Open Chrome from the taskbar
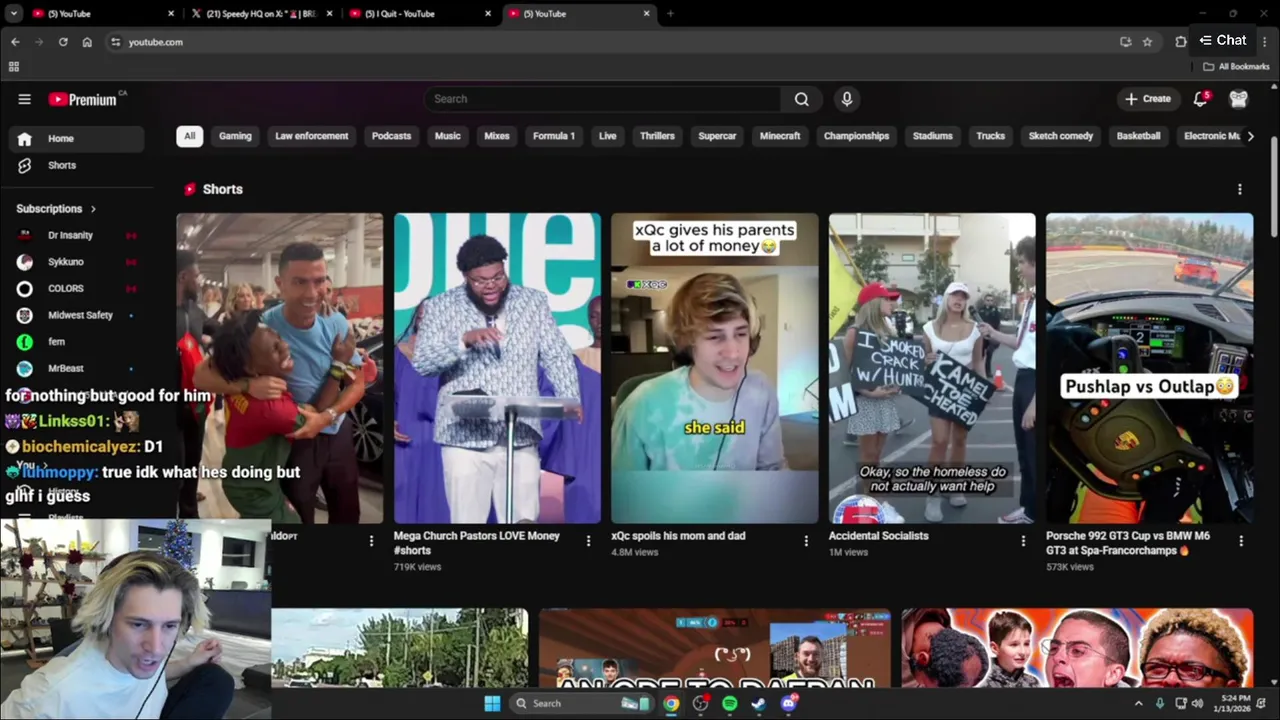1280x720 pixels. (671, 703)
